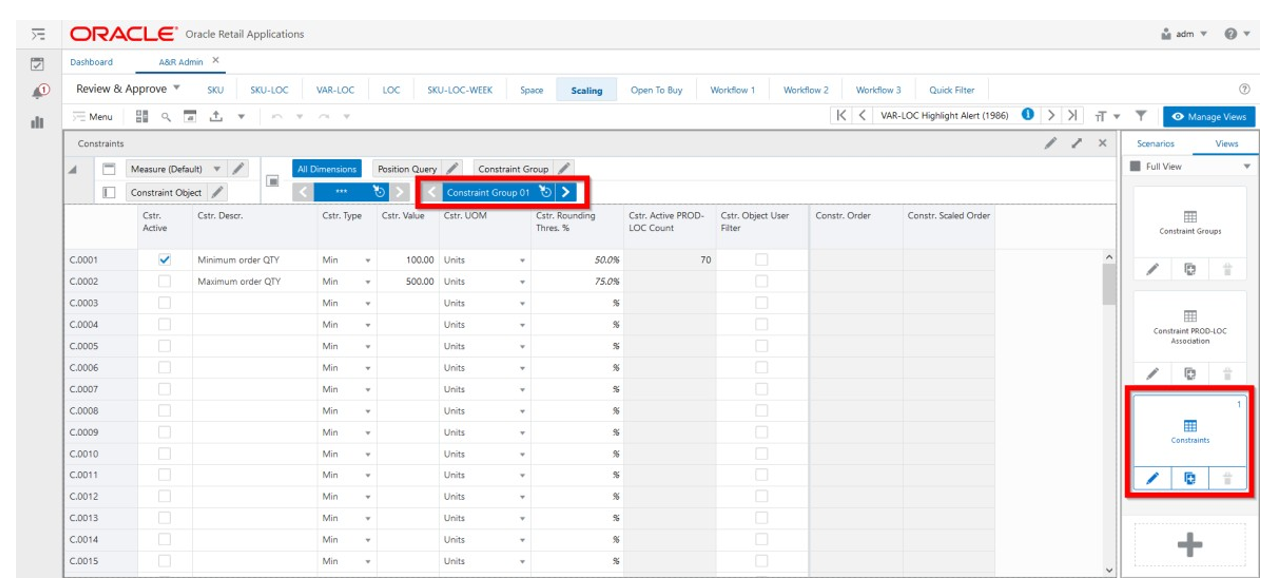Add a new view with plus tile
This screenshot has width=1283, height=588.
[1190, 545]
